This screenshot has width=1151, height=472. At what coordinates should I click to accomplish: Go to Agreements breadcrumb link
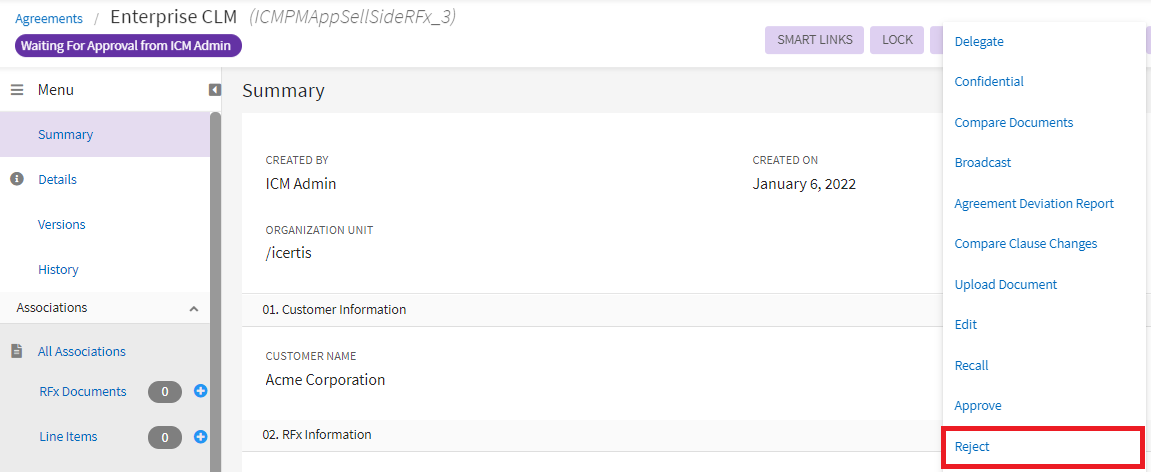coord(49,19)
